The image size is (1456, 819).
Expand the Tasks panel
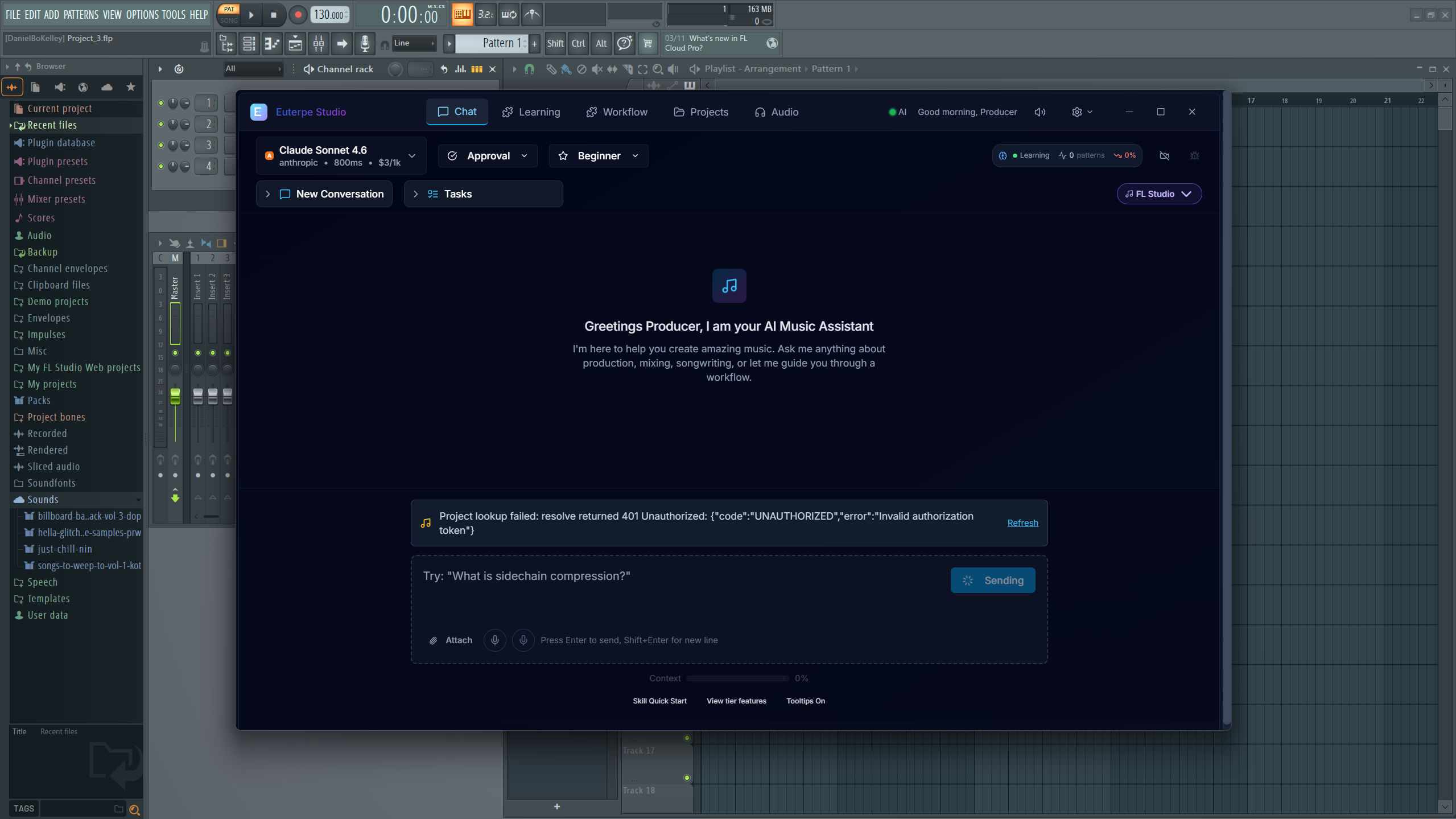pos(483,194)
